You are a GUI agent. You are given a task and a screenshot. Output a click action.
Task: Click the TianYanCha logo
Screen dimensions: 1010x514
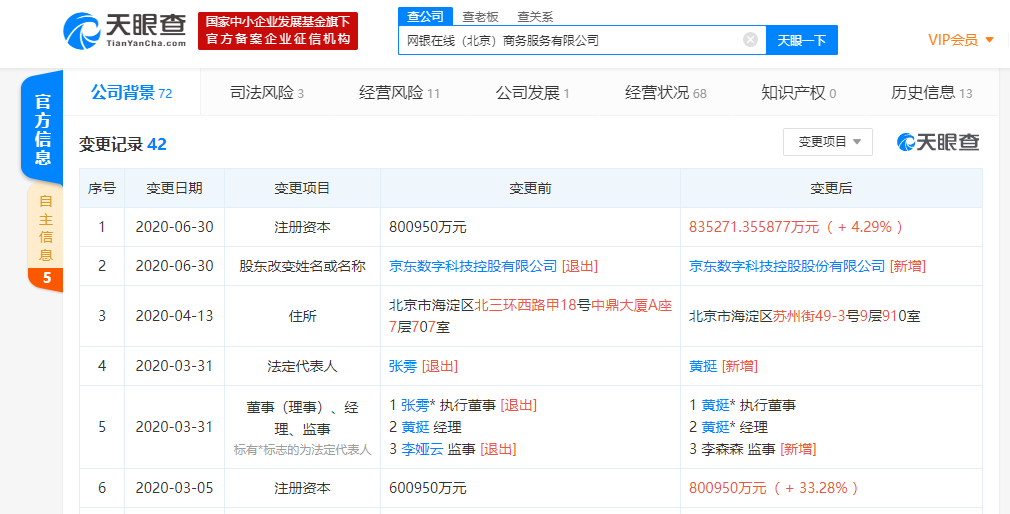click(x=124, y=30)
